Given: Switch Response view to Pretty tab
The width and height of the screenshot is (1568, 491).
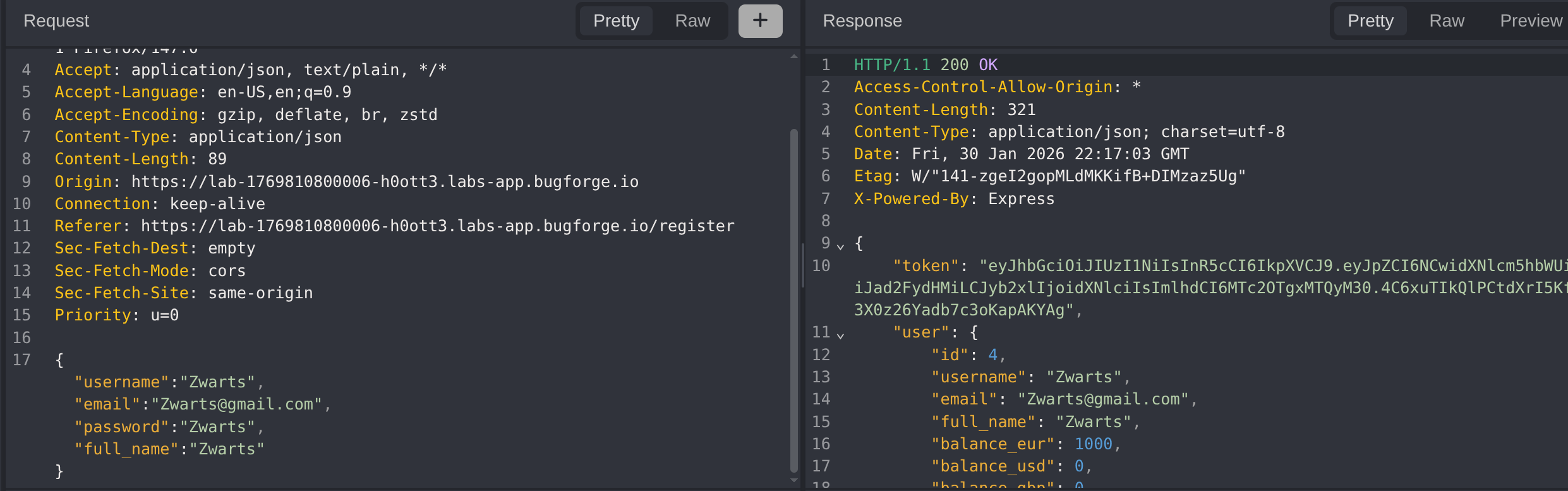Looking at the screenshot, I should coord(1370,21).
